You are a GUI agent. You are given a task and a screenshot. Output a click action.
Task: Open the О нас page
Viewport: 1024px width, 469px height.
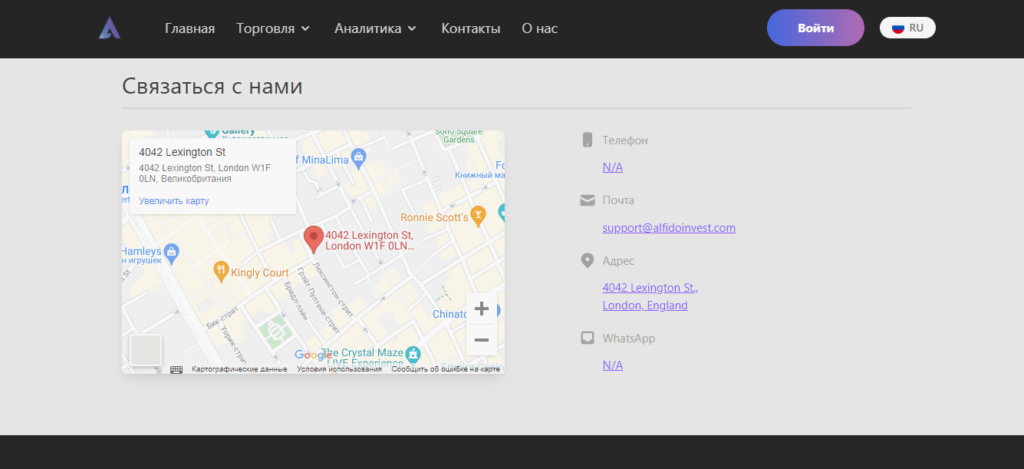(x=539, y=29)
